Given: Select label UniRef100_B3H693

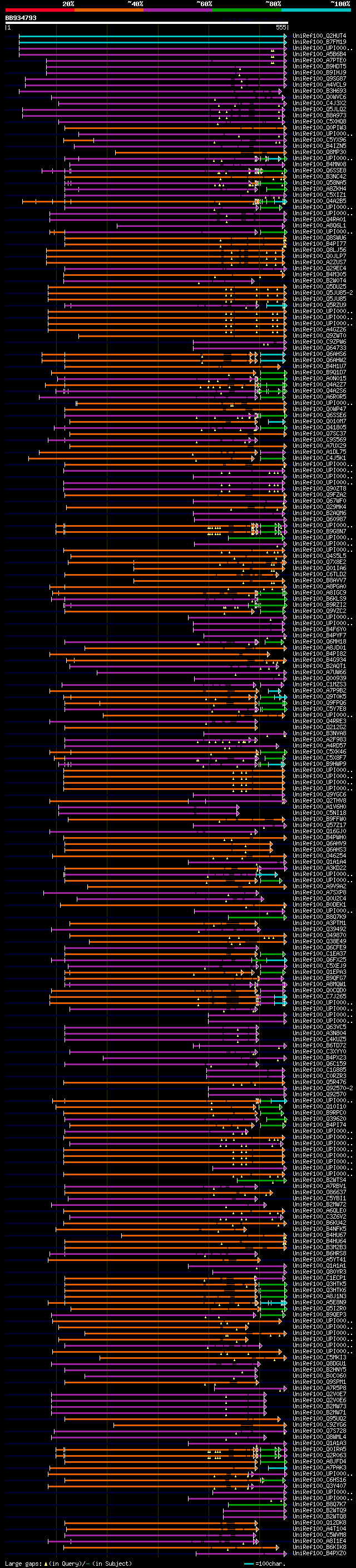Looking at the screenshot, I should (x=319, y=91).
